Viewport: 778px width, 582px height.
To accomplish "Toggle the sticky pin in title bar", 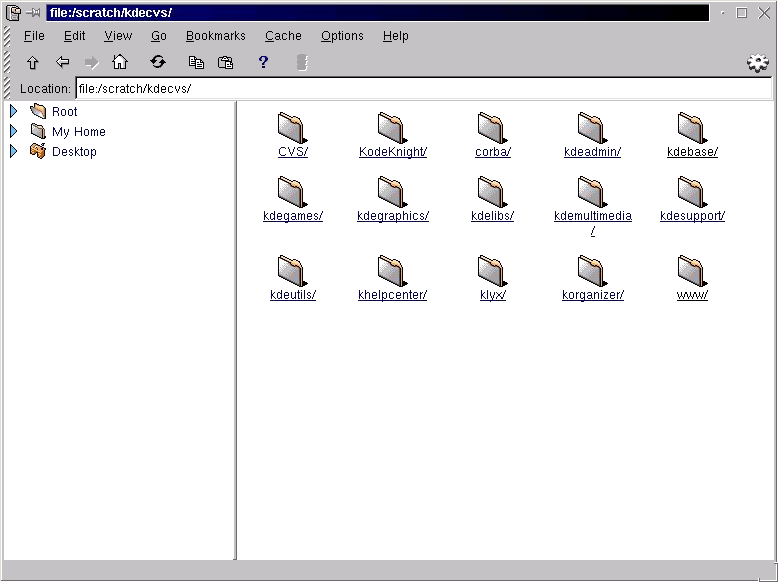I will click(x=33, y=13).
